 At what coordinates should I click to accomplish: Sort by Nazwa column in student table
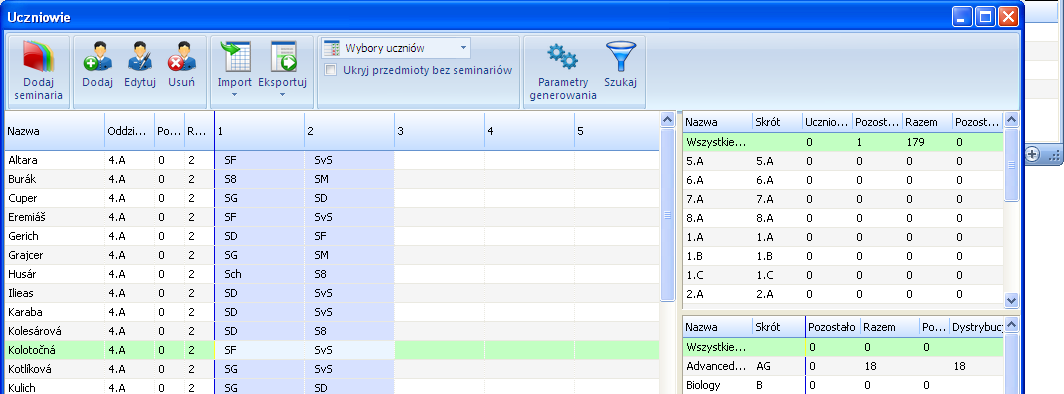[x=54, y=131]
